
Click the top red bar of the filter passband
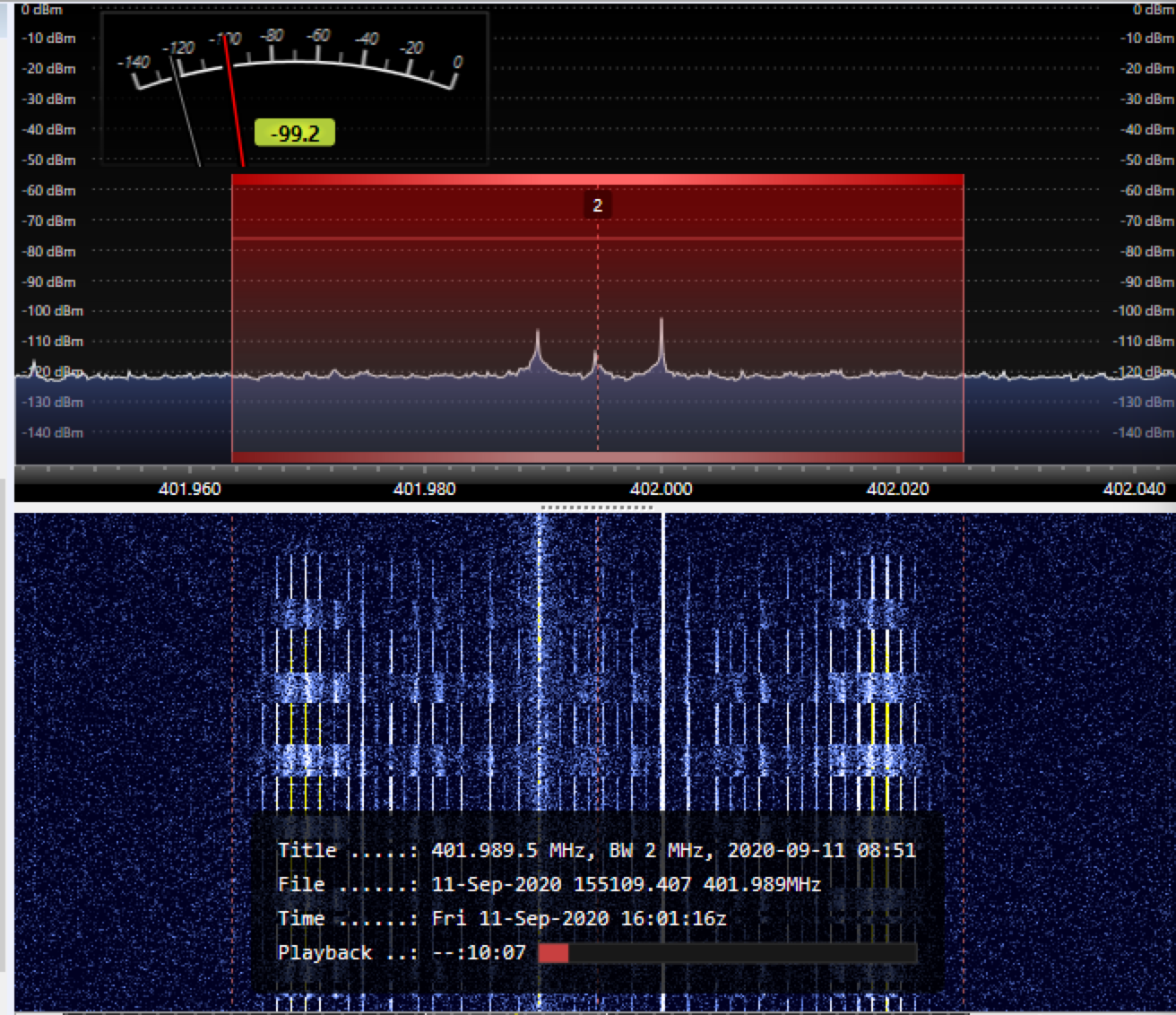[x=597, y=179]
